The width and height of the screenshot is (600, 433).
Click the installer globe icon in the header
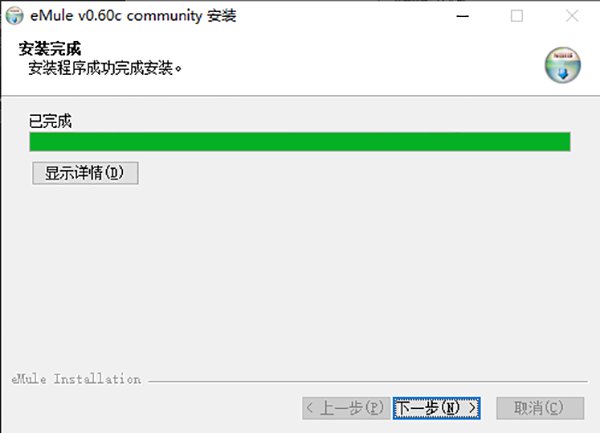[562, 65]
